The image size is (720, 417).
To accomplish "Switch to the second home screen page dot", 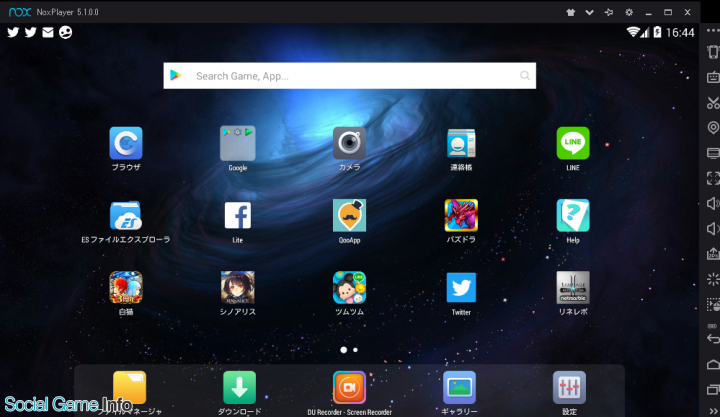I will 355,350.
